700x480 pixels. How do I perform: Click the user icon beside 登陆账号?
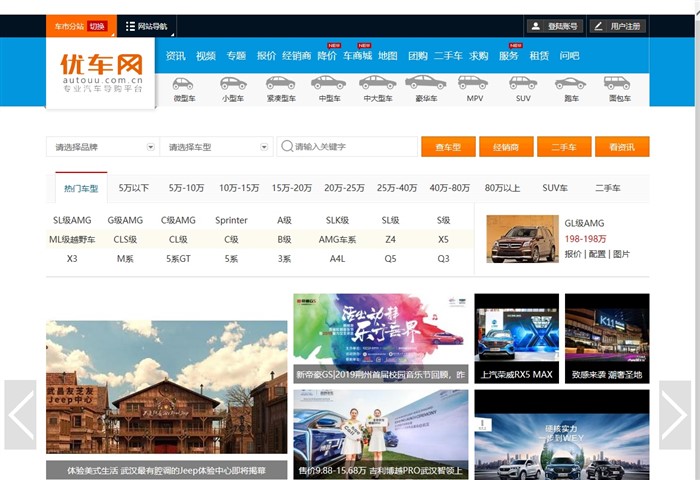click(x=536, y=26)
